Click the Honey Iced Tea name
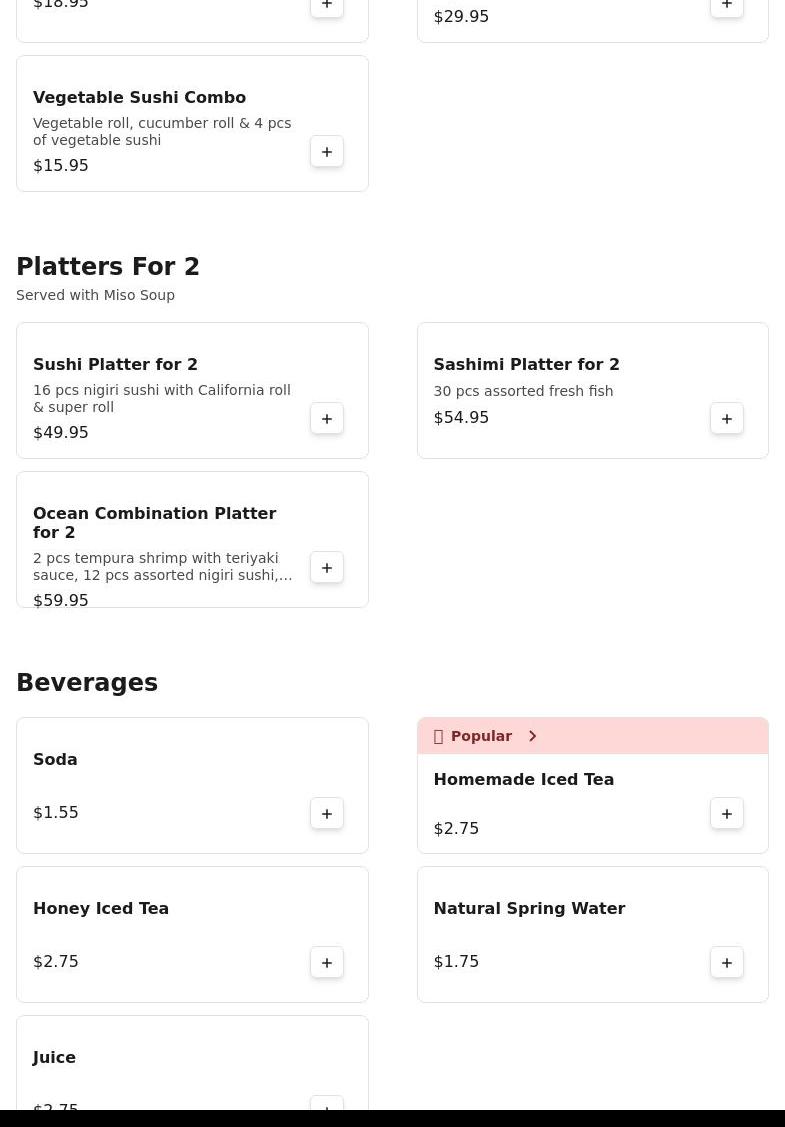 point(101,909)
